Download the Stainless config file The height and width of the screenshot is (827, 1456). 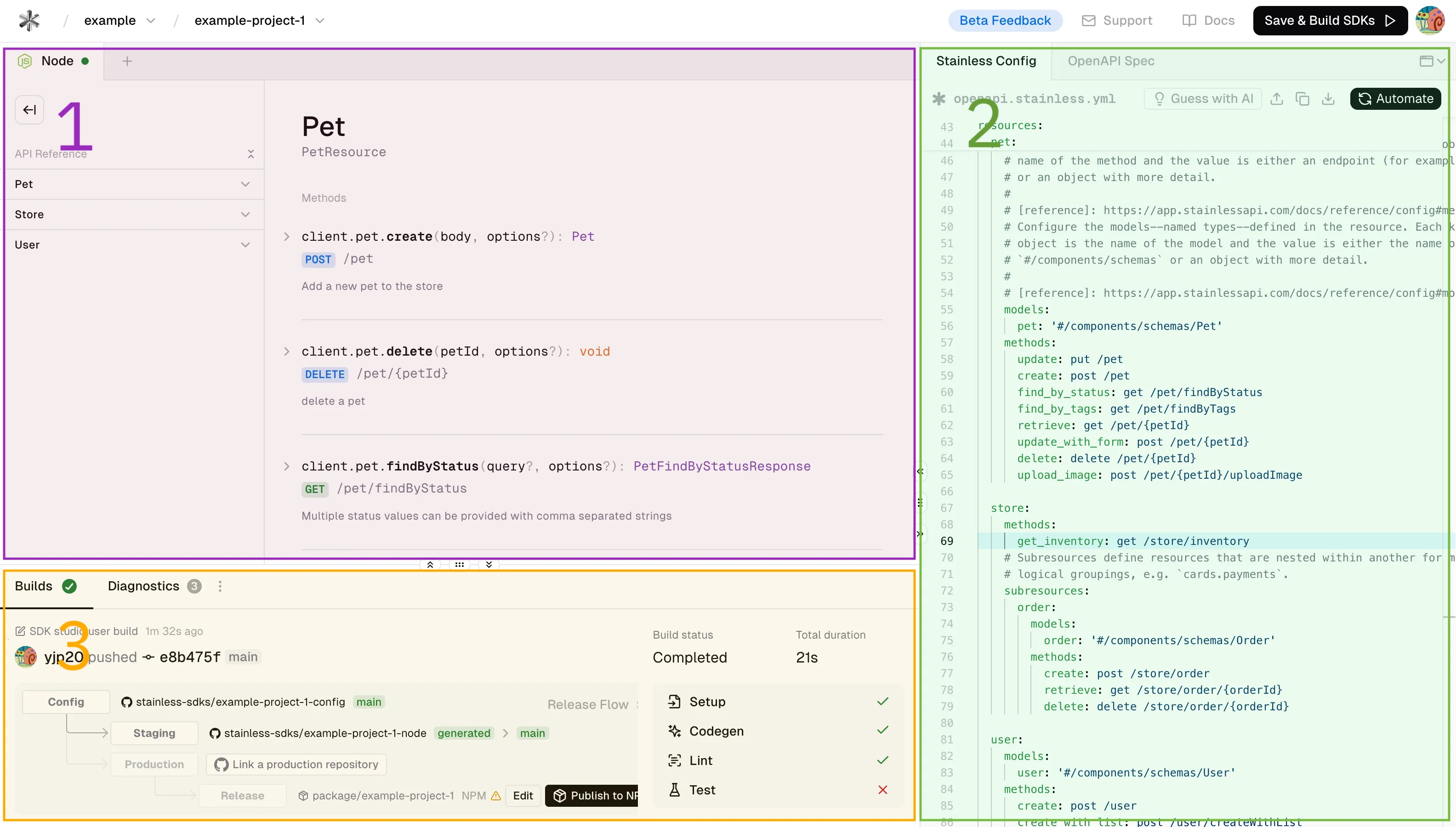tap(1329, 98)
